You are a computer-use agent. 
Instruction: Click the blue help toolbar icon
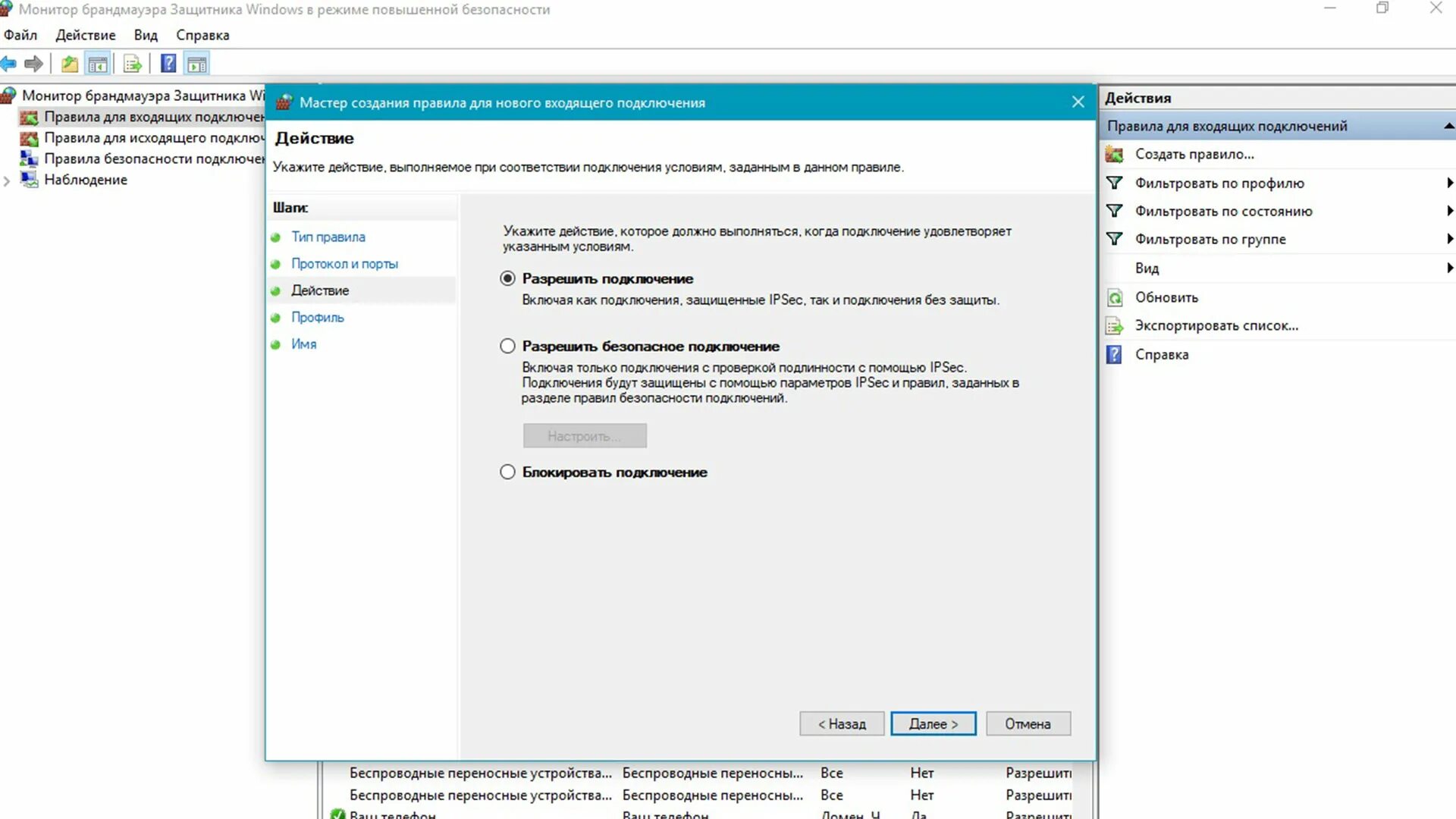click(x=168, y=64)
